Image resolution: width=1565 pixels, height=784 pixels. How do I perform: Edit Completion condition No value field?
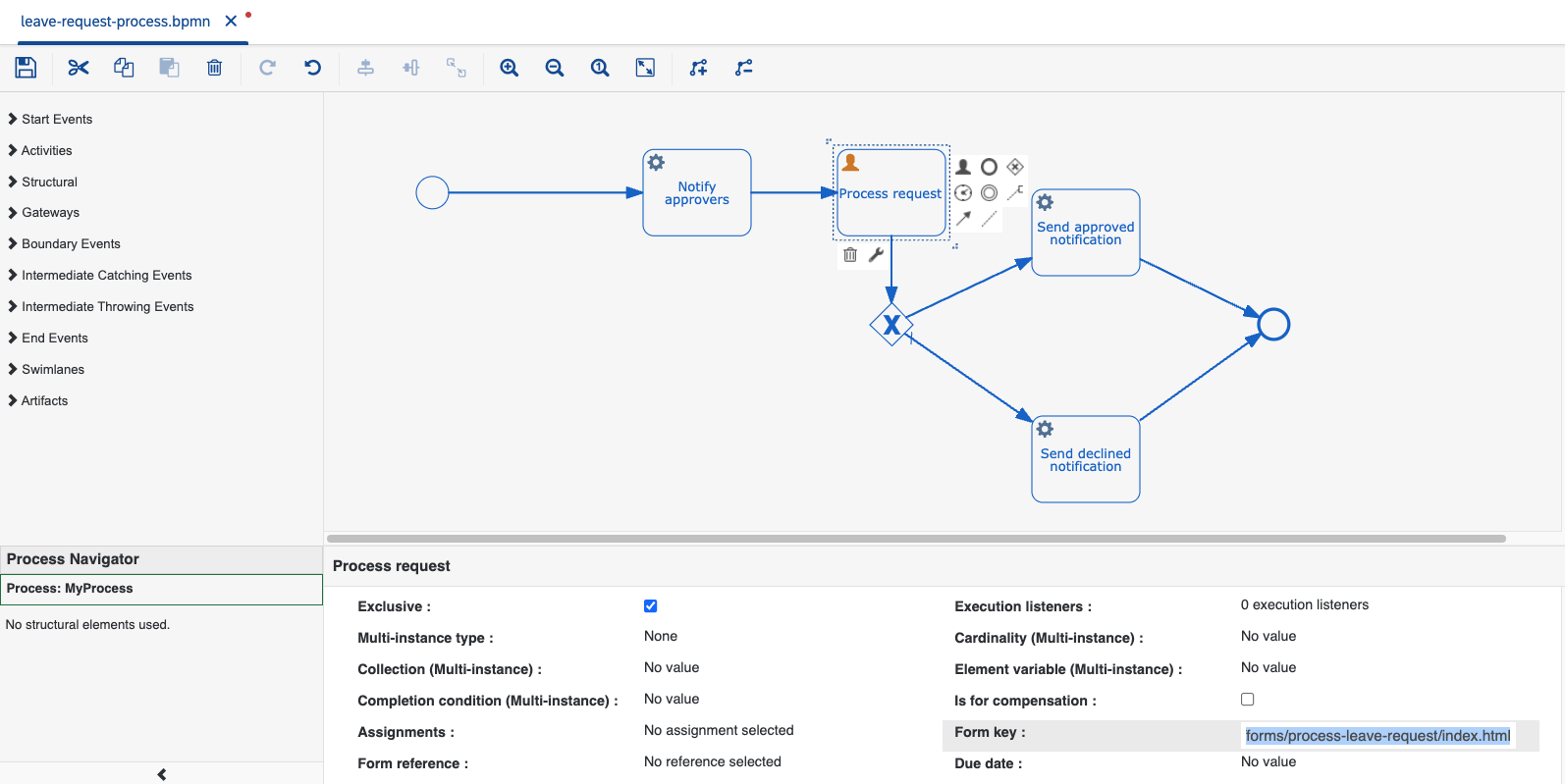coord(672,699)
